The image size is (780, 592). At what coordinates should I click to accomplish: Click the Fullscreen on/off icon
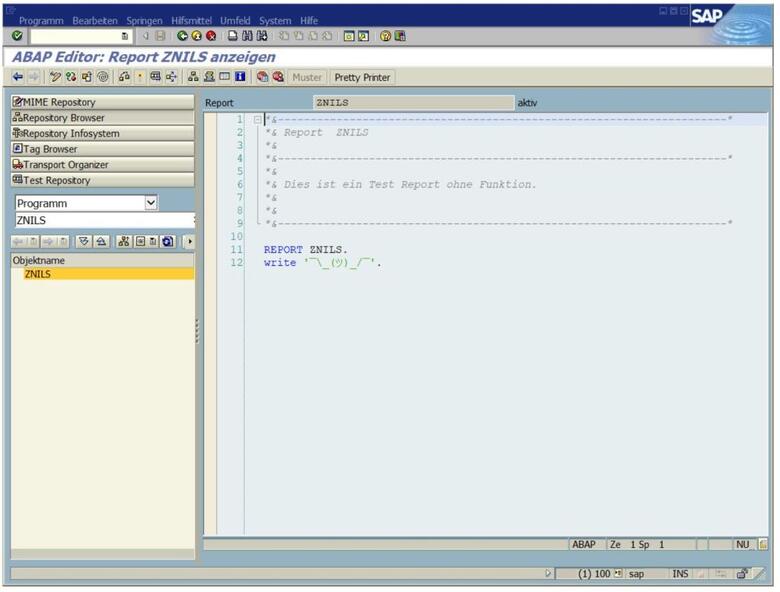(x=225, y=77)
